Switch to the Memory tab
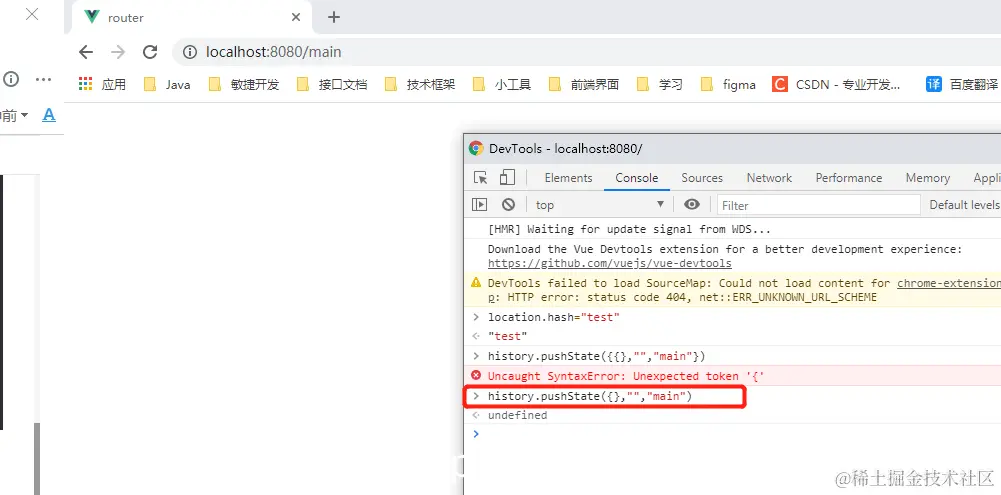Image resolution: width=1001 pixels, height=495 pixels. 928,178
